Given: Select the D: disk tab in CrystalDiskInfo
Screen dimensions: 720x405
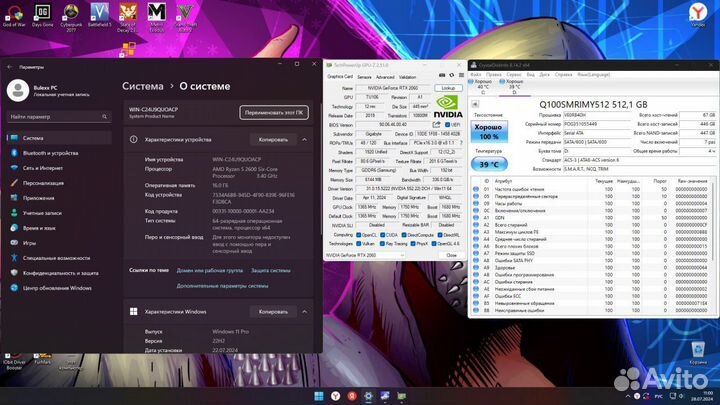Looking at the screenshot, I should pyautogui.click(x=514, y=87).
